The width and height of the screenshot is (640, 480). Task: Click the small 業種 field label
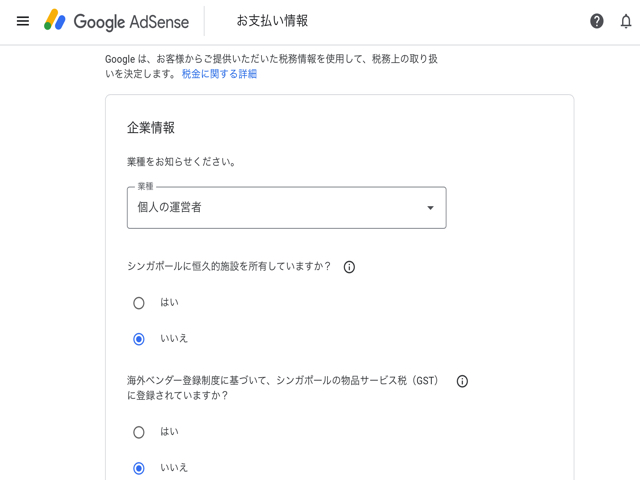(x=146, y=187)
